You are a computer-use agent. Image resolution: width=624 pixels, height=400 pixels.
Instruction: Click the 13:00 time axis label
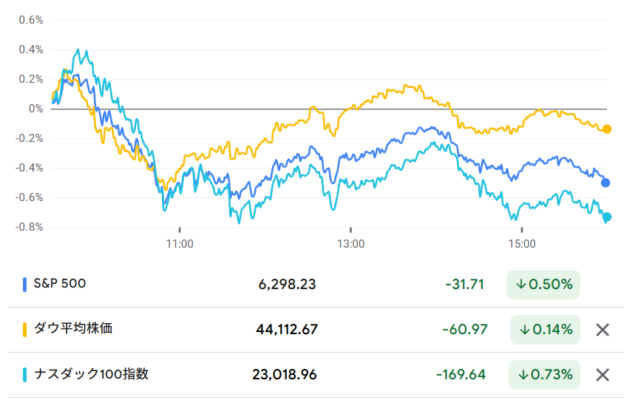tap(351, 244)
